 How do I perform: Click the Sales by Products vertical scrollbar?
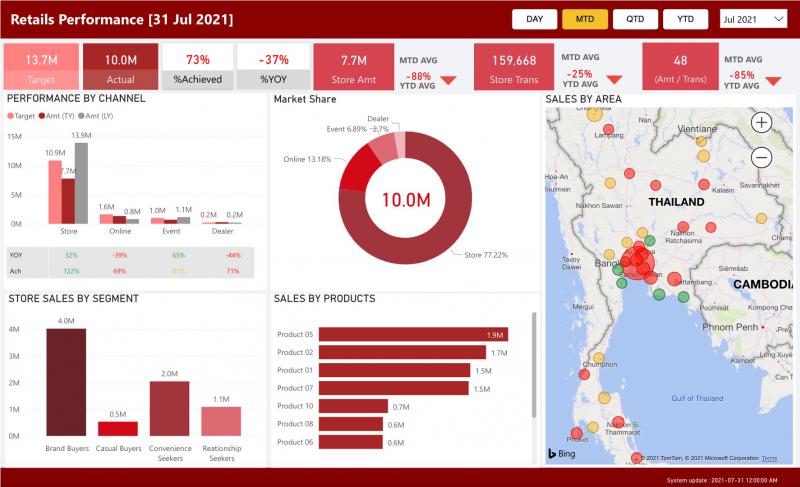534,365
